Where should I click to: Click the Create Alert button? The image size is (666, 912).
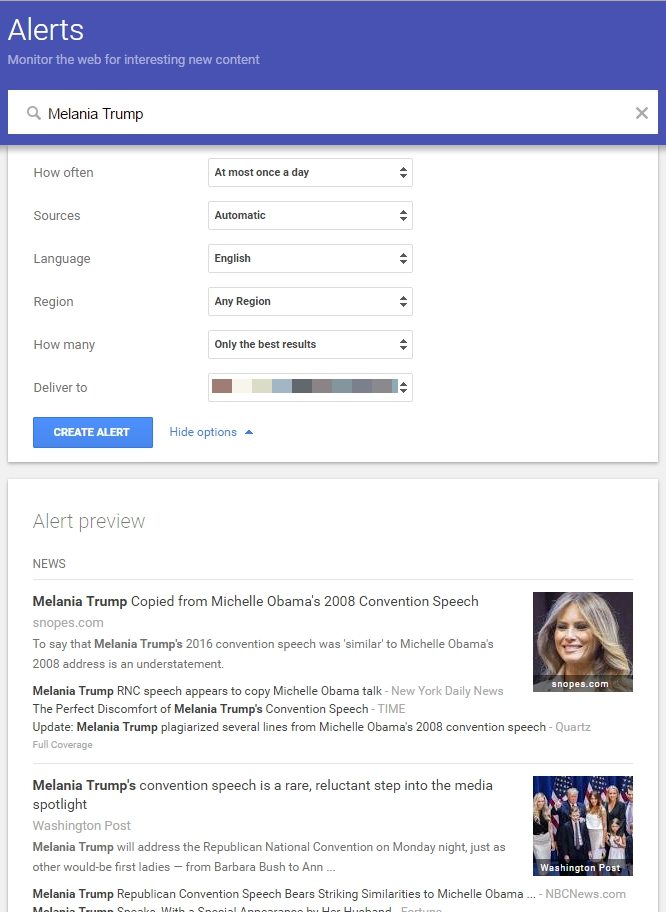coord(92,432)
